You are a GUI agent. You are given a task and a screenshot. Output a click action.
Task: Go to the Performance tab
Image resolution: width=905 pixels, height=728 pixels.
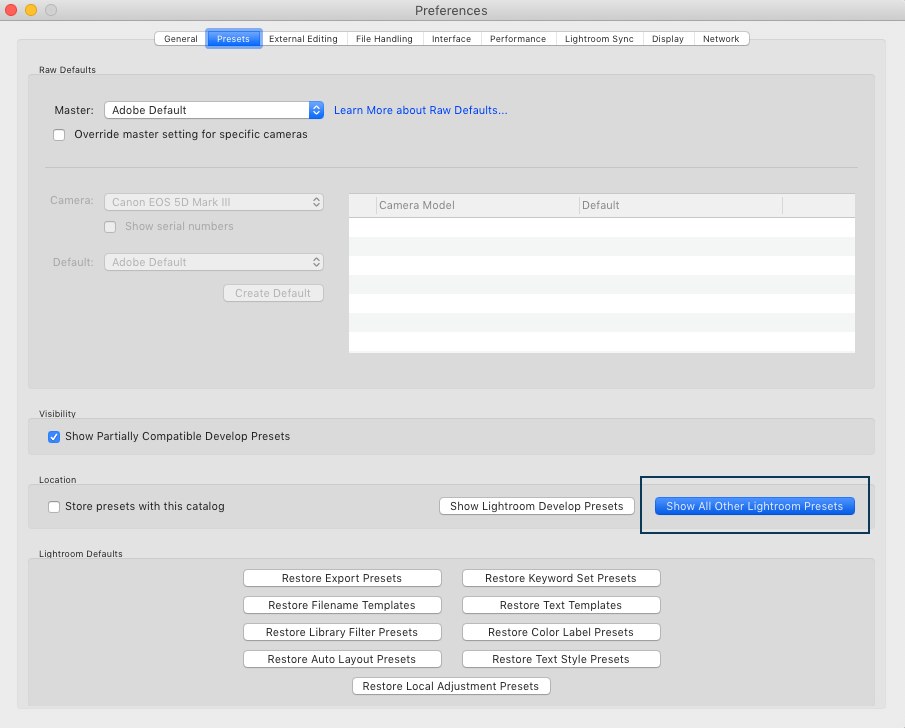click(x=517, y=39)
